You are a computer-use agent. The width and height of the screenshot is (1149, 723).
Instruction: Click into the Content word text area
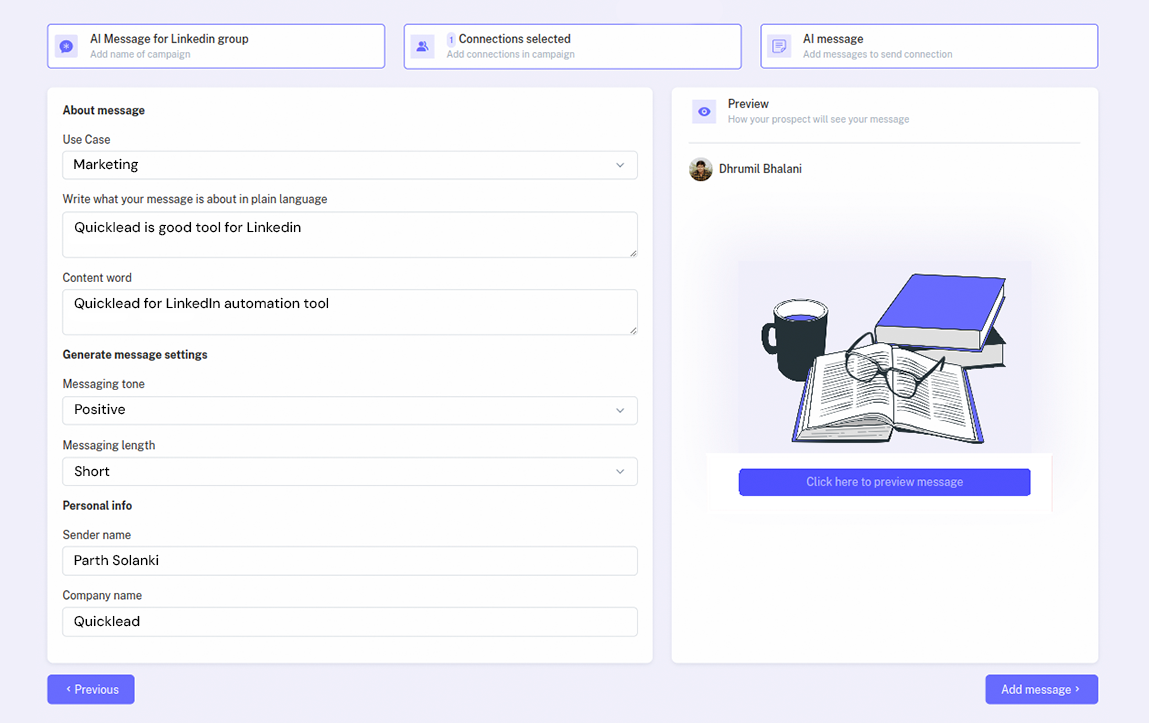(x=349, y=312)
